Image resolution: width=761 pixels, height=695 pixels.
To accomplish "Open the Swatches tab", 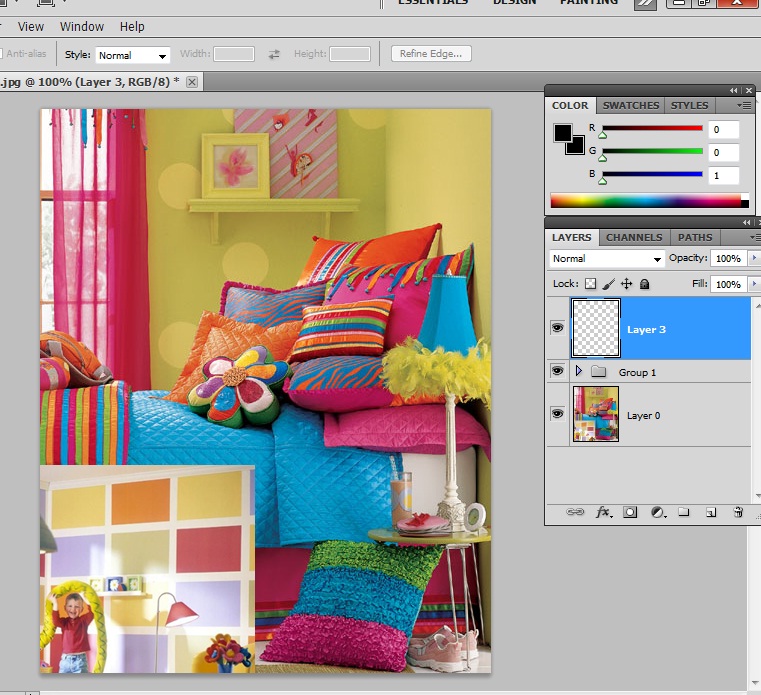I will [630, 105].
